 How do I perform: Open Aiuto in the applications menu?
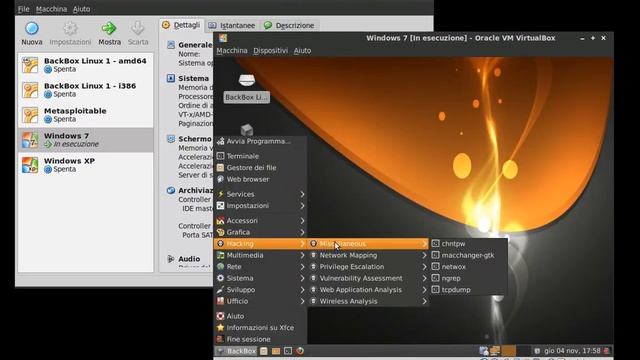click(260, 316)
